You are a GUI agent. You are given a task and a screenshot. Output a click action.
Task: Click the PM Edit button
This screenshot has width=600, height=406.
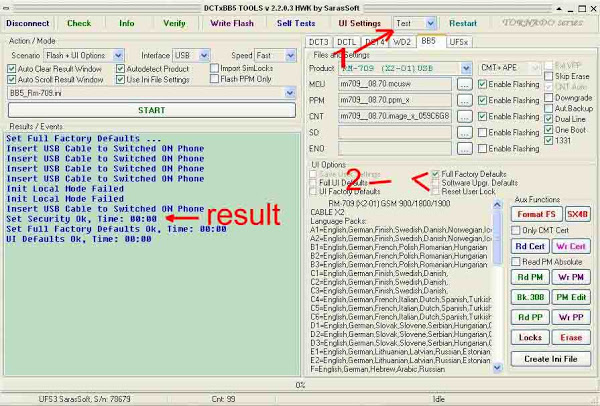click(571, 297)
